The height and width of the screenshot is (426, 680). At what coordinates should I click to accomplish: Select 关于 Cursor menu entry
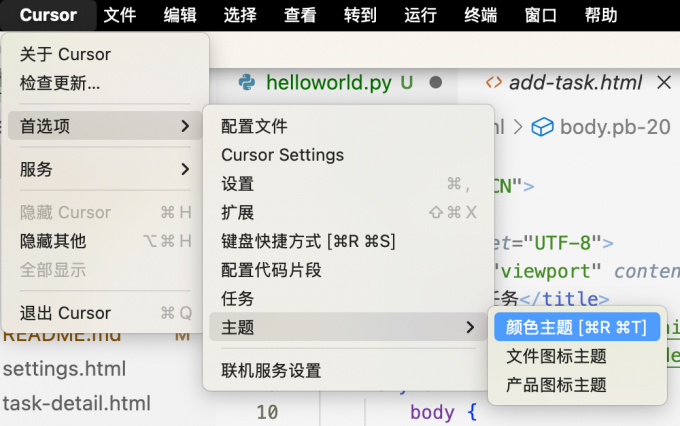point(105,55)
